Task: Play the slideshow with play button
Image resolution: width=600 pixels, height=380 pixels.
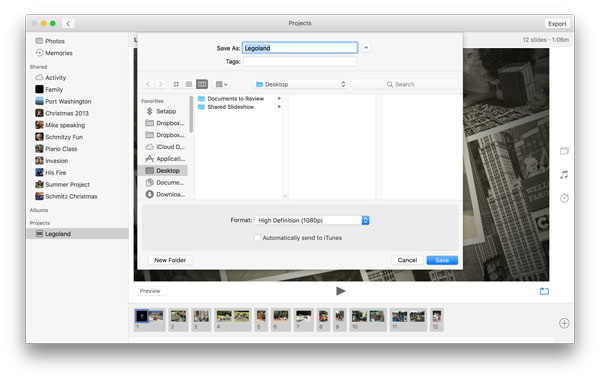Action: [x=341, y=291]
